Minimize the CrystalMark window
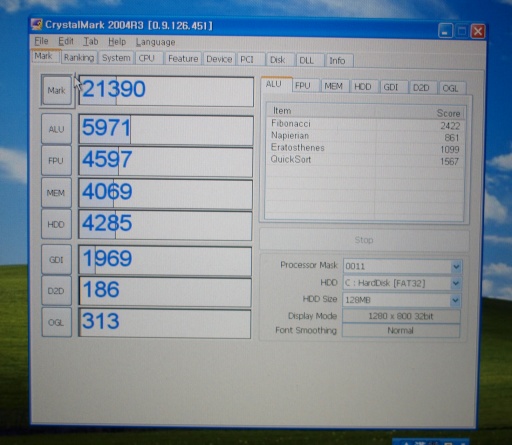Screen dimensions: 512x445 (x=445, y=31)
